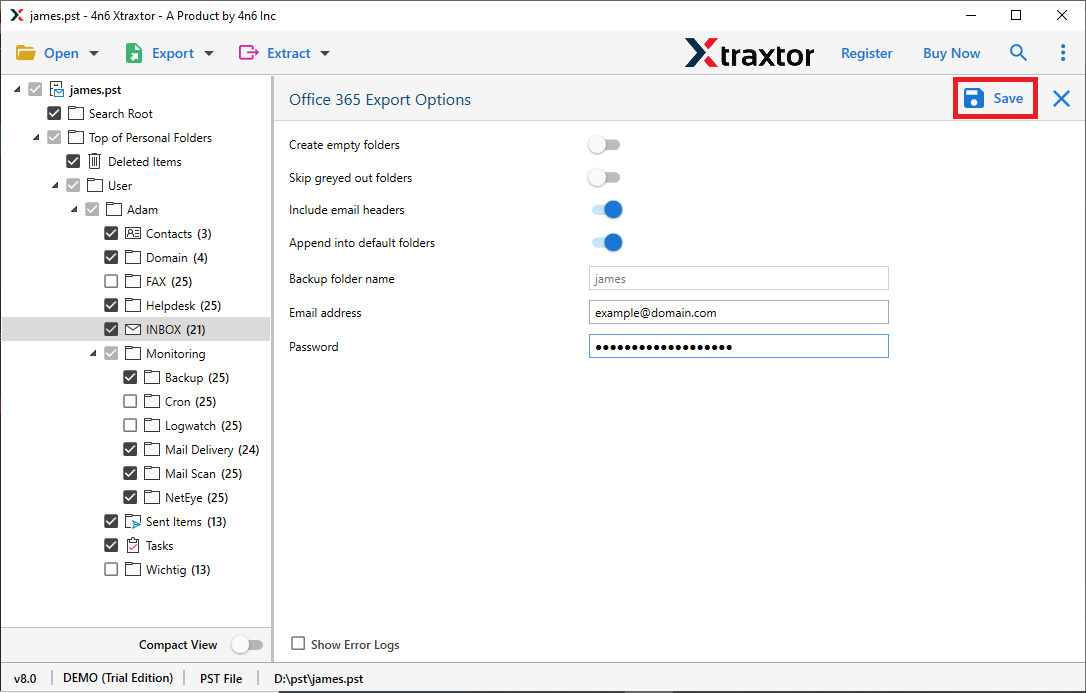Screen dimensions: 1086x693
Task: Click the green Export icon
Action: 135,52
